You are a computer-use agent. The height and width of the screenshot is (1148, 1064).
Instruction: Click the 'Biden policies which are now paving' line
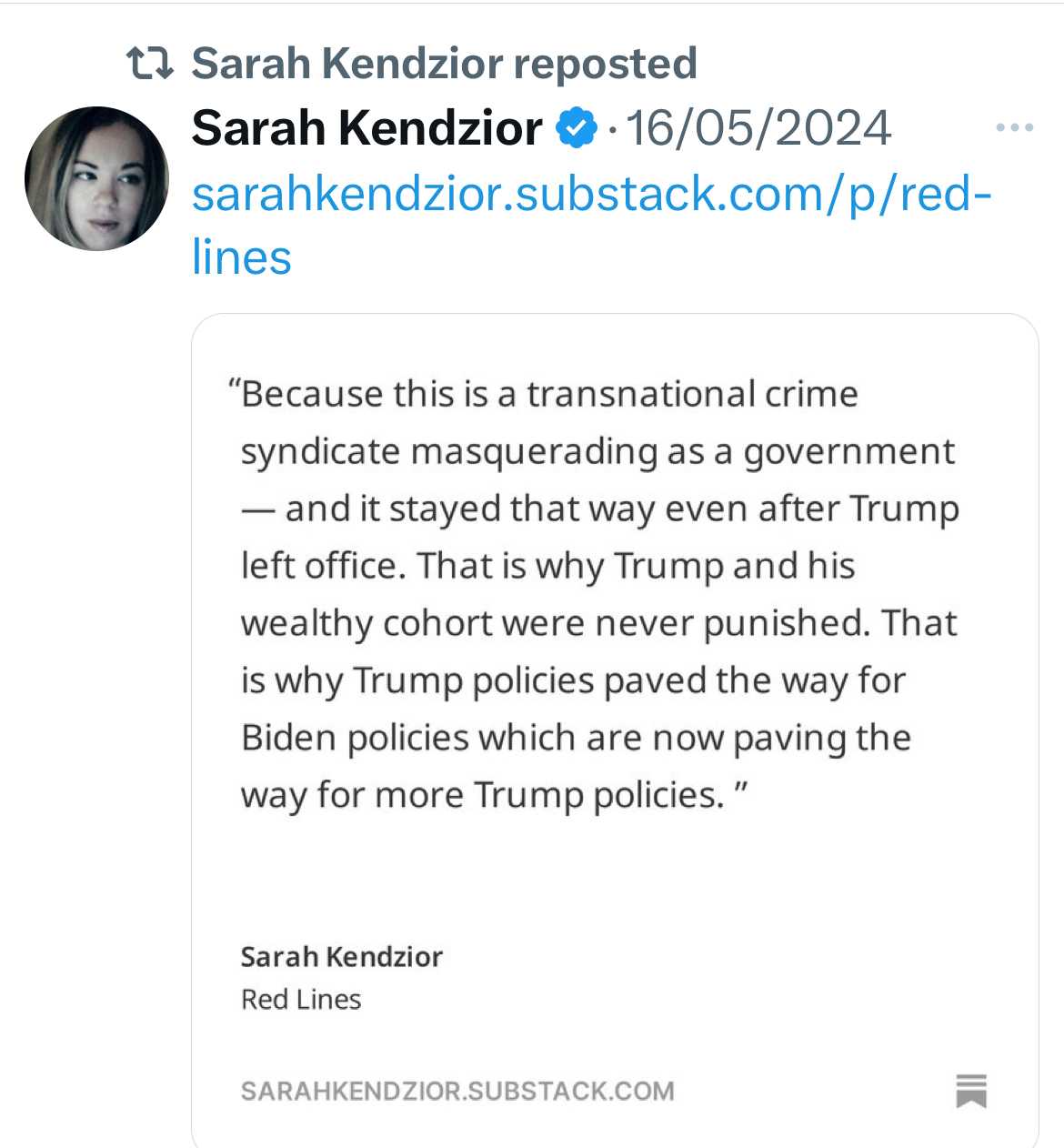click(576, 738)
